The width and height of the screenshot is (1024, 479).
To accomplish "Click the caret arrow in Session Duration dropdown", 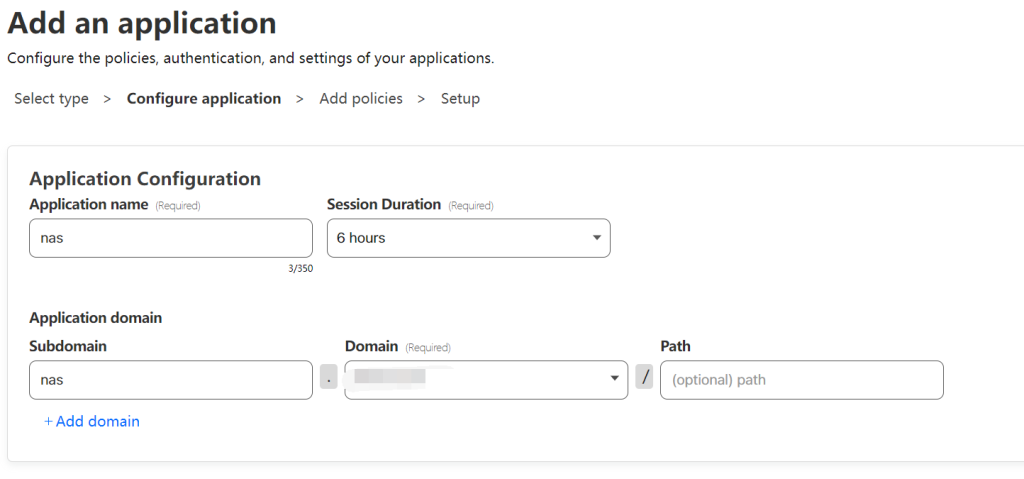I will (596, 238).
